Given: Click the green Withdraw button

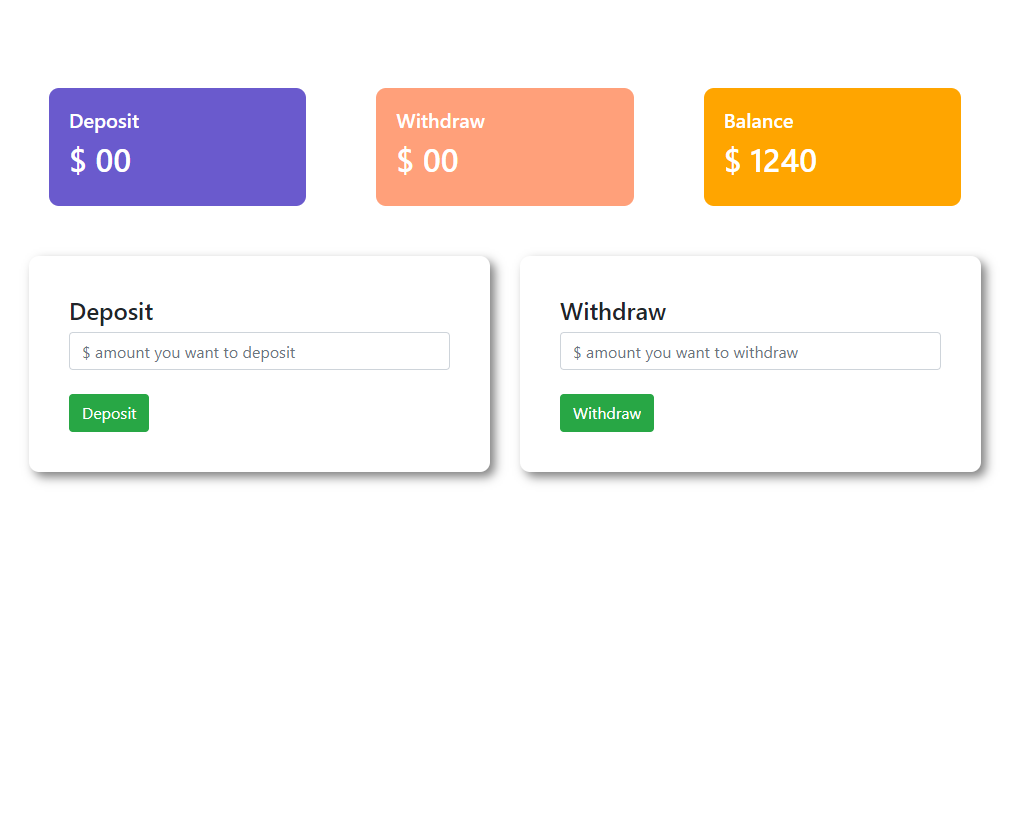Looking at the screenshot, I should 607,413.
